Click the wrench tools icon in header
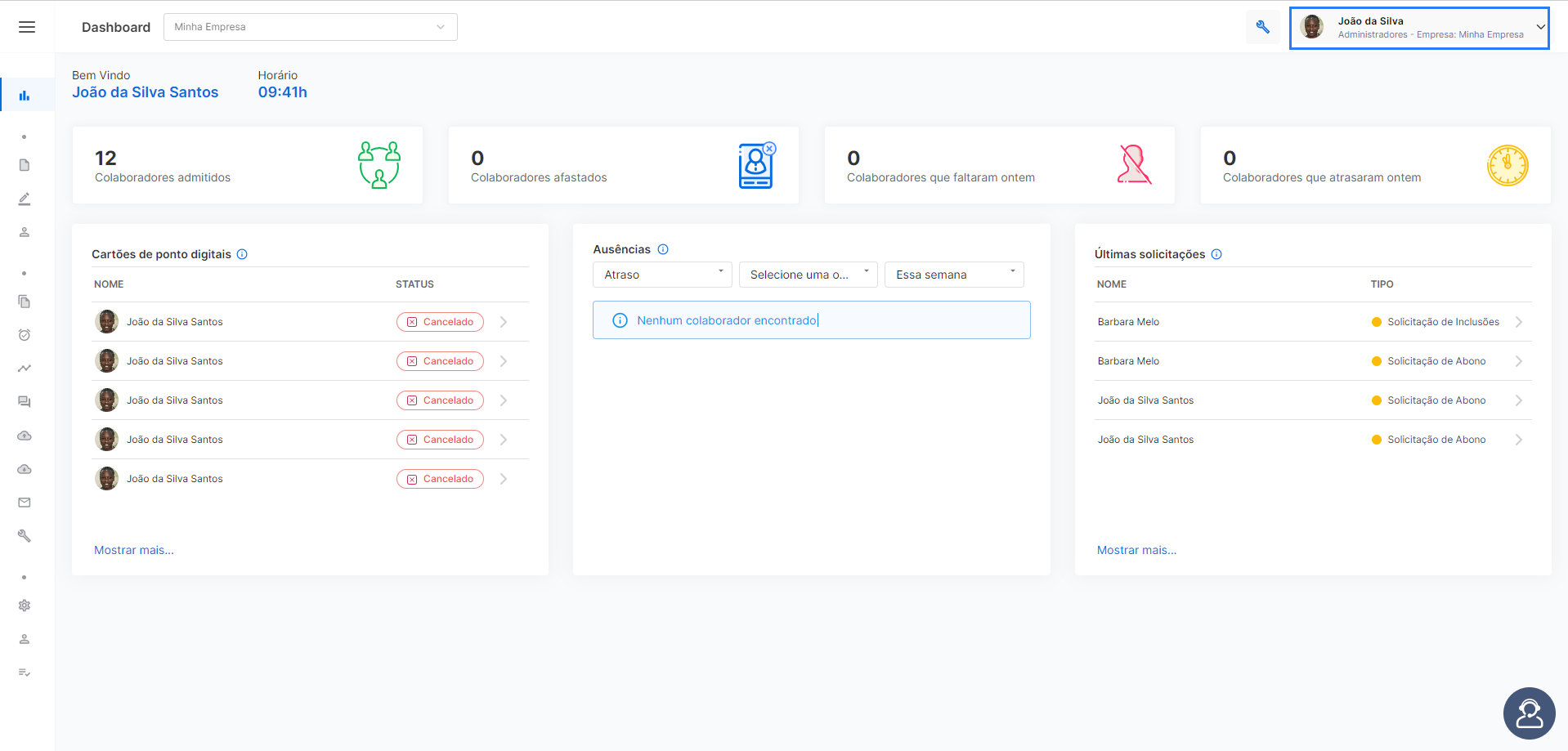 click(1263, 27)
